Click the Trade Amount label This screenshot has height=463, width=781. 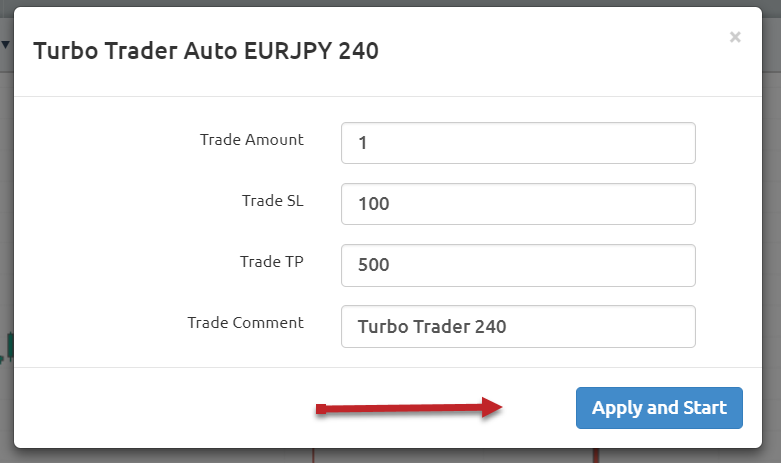pos(252,140)
